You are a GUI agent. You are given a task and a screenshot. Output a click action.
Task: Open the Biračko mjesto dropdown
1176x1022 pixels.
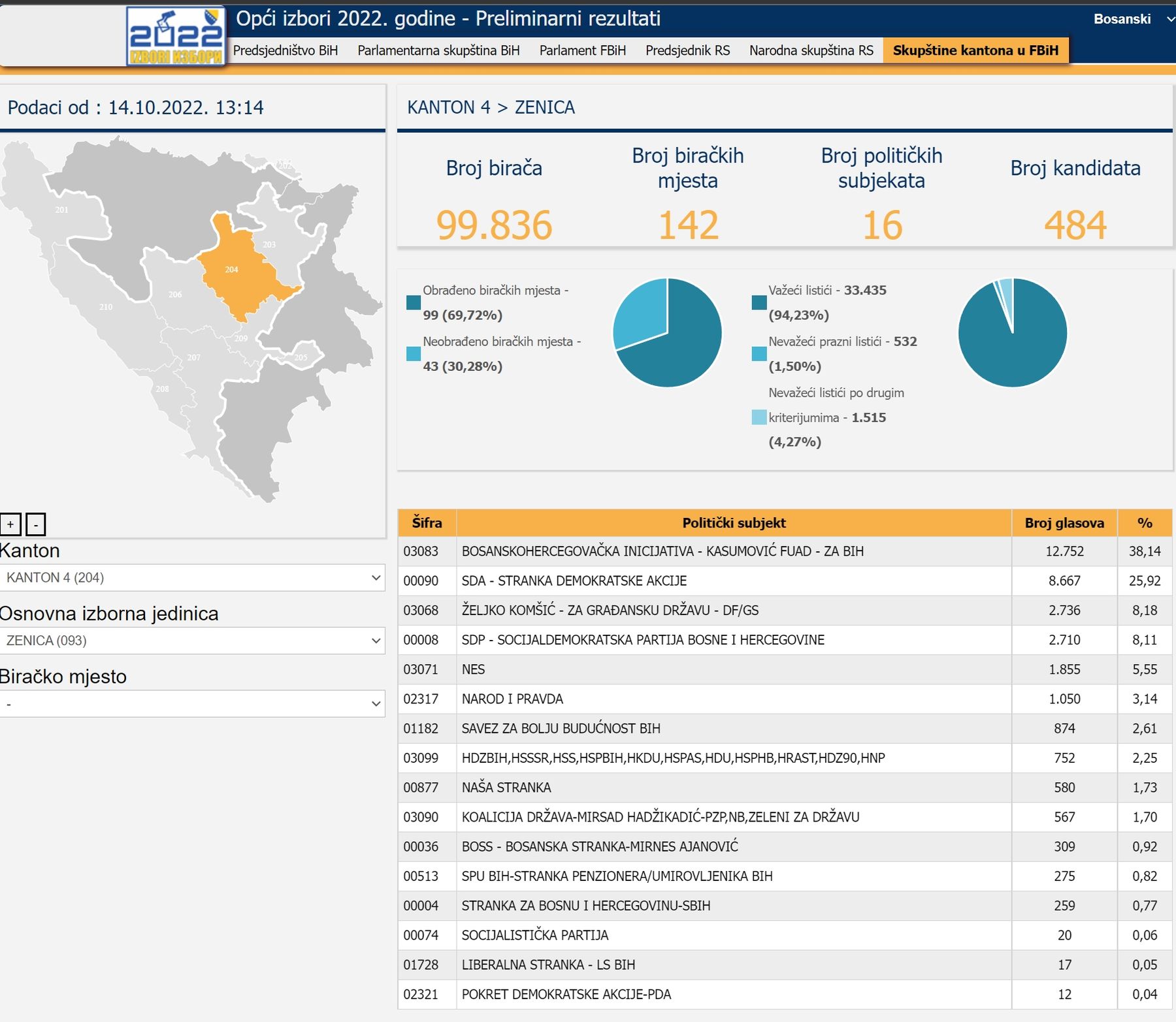192,704
